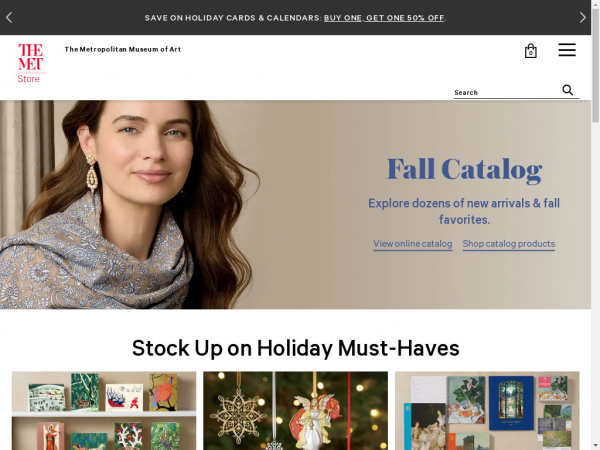The height and width of the screenshot is (450, 600).
Task: Show previous promo banner message
Action: (9, 18)
